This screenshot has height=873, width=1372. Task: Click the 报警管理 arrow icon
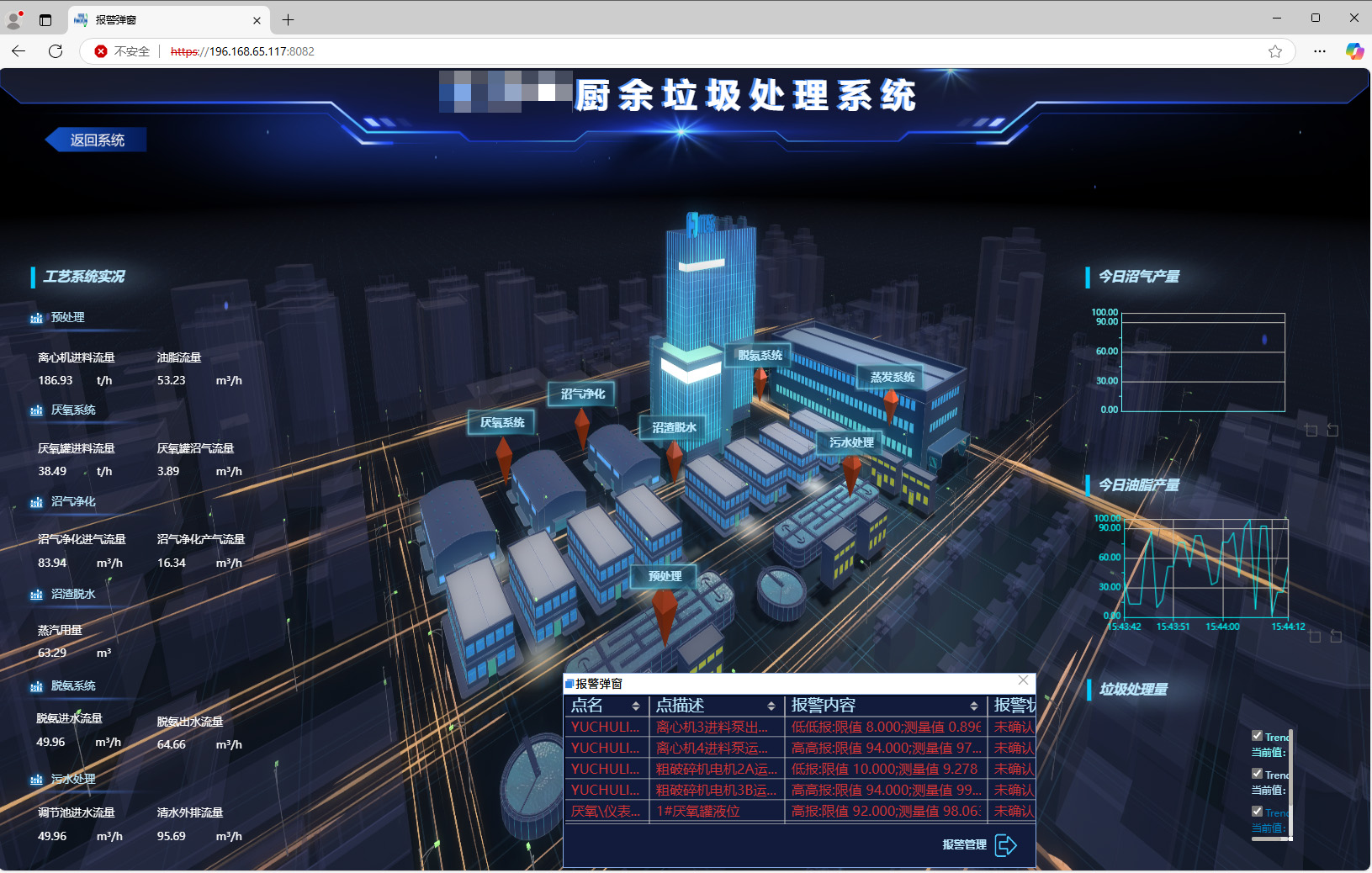(x=1005, y=844)
